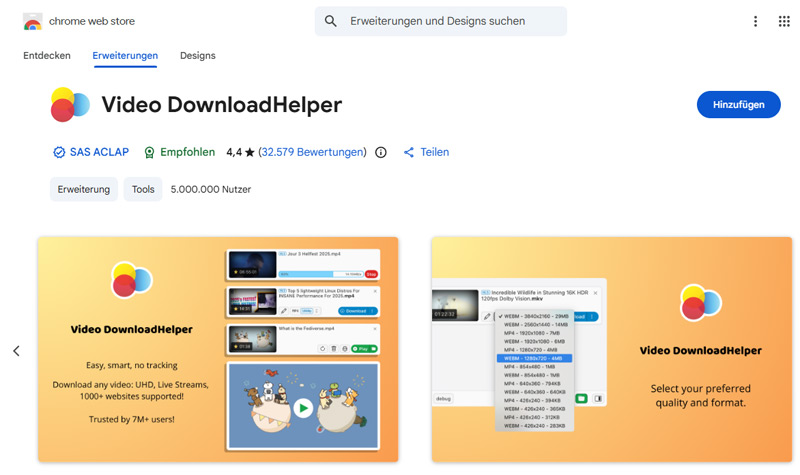Click the Empfohlen featured badge
The width and height of the screenshot is (800, 475).
pyautogui.click(x=180, y=152)
